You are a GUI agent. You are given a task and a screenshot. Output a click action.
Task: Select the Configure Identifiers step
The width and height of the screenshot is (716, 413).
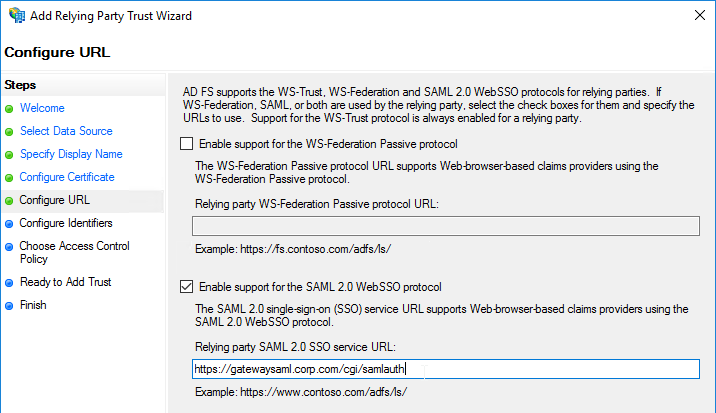(x=66, y=223)
